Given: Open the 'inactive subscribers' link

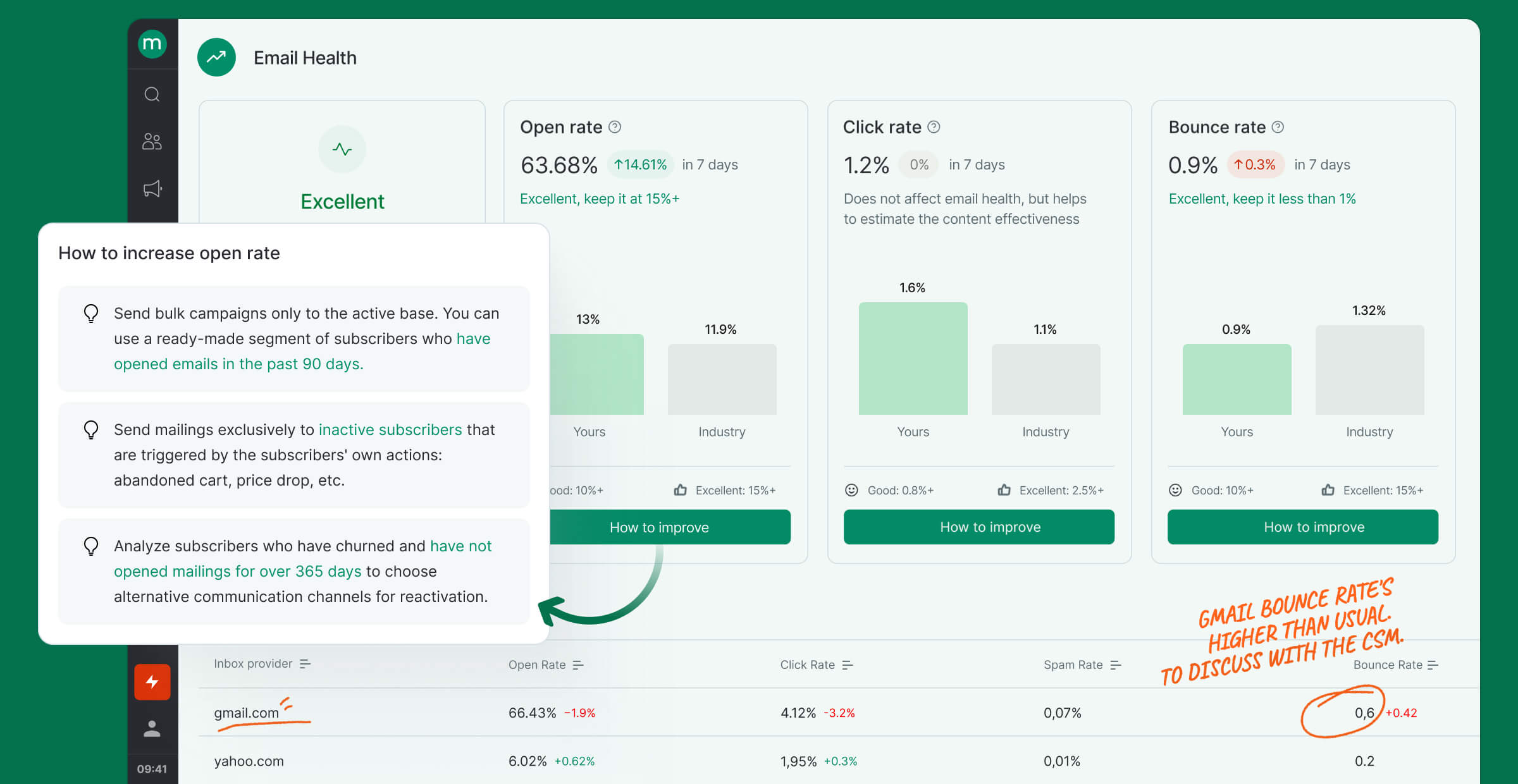Looking at the screenshot, I should pyautogui.click(x=390, y=429).
